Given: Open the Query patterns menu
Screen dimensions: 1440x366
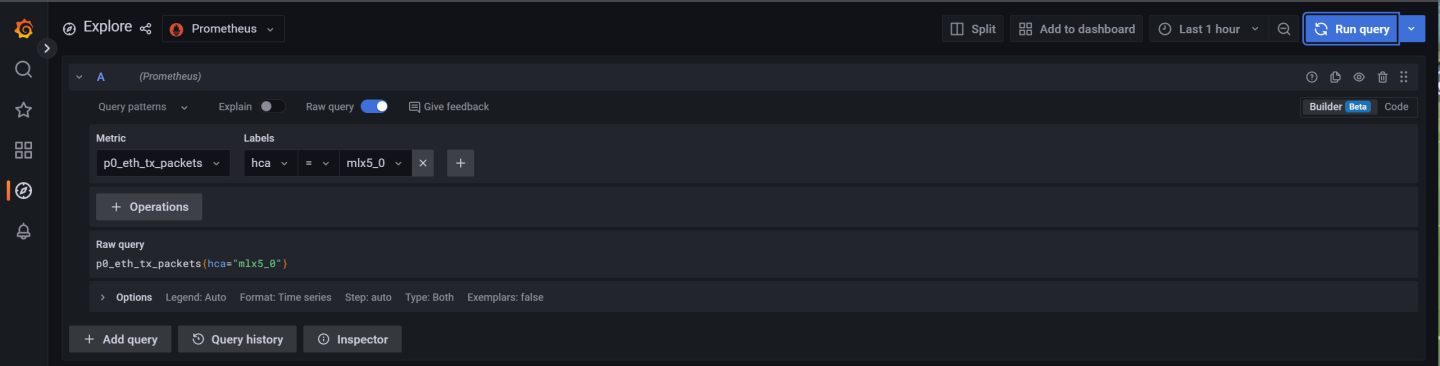Looking at the screenshot, I should click(x=143, y=106).
